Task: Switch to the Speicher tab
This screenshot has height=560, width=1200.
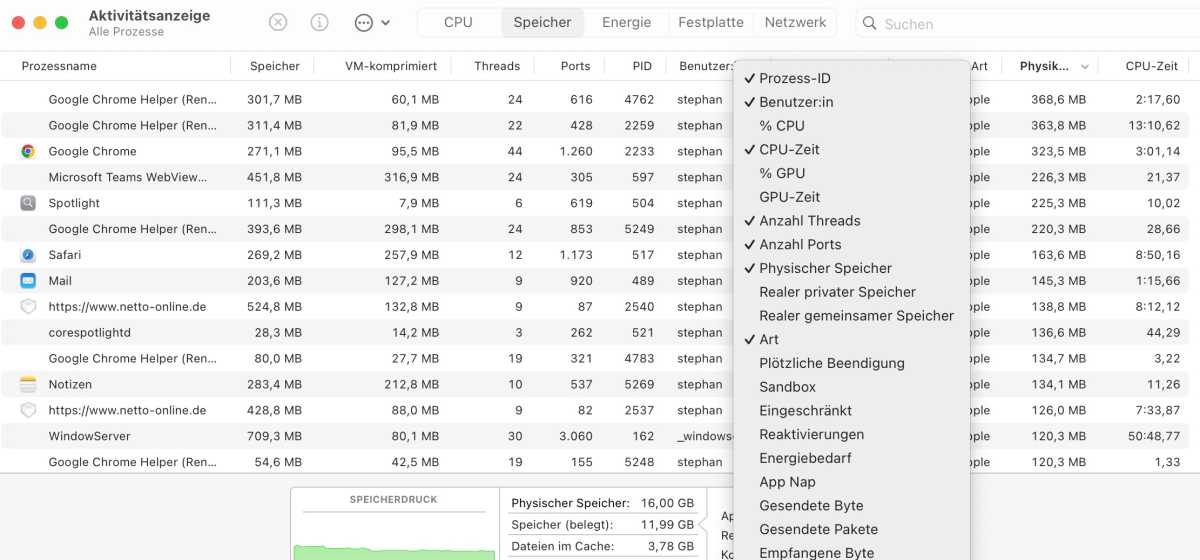Action: (x=542, y=22)
